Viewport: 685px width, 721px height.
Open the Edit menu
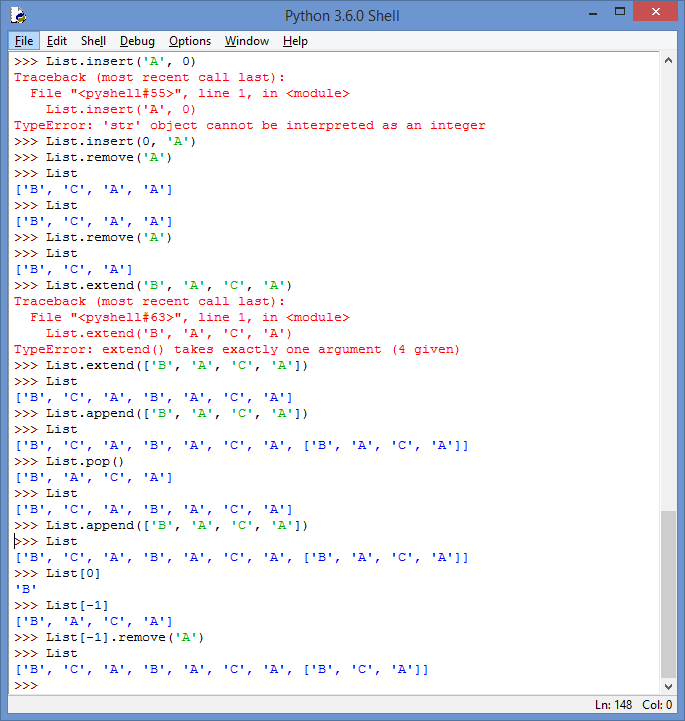coord(57,41)
